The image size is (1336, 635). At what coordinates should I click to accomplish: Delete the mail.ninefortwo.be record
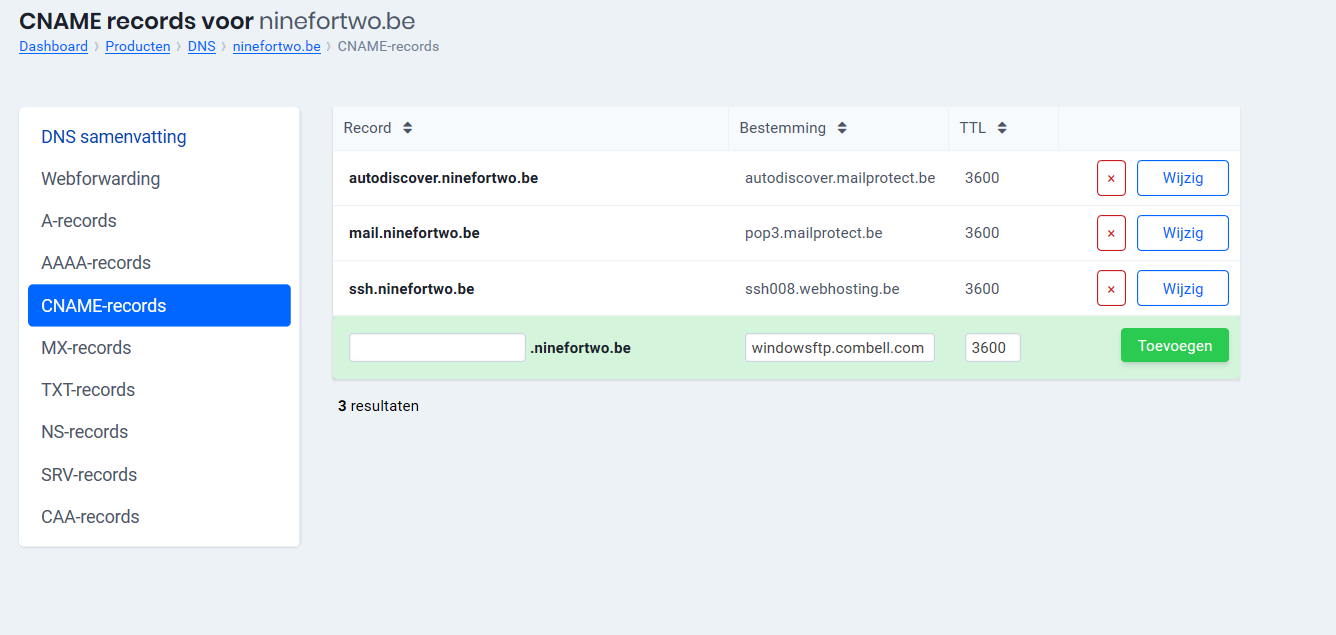point(1111,233)
